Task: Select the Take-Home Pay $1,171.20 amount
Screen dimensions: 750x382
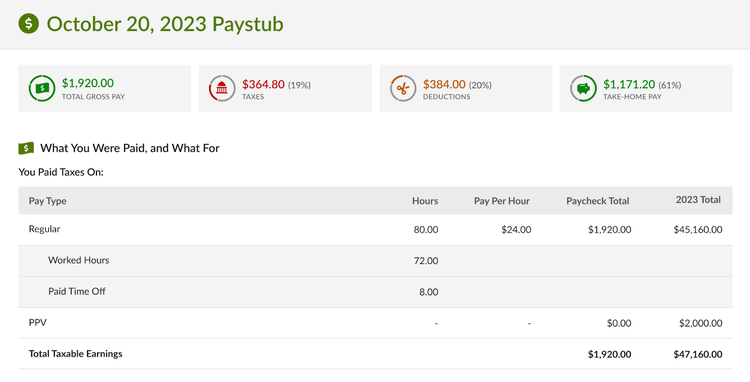Action: coord(629,85)
